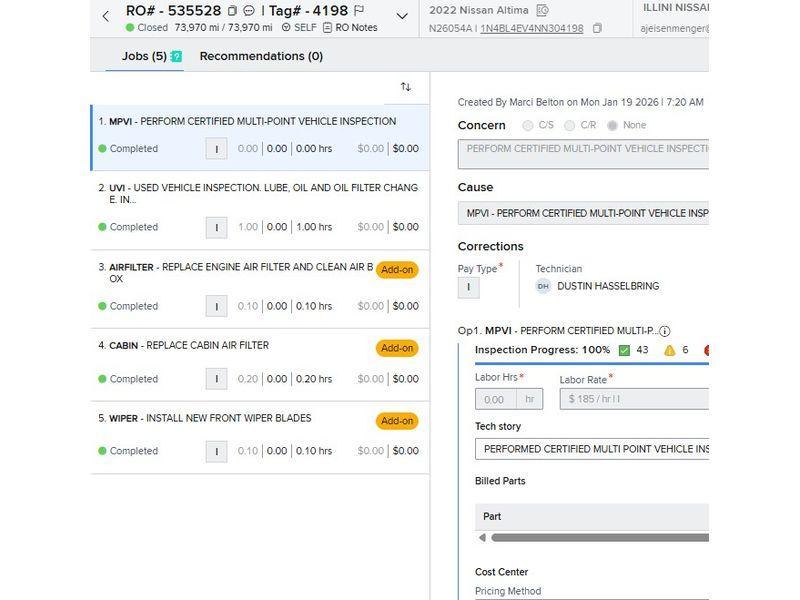800x600 pixels.
Task: Open vehicle details icon beside 2022 Nissan Altima
Action: pos(543,10)
